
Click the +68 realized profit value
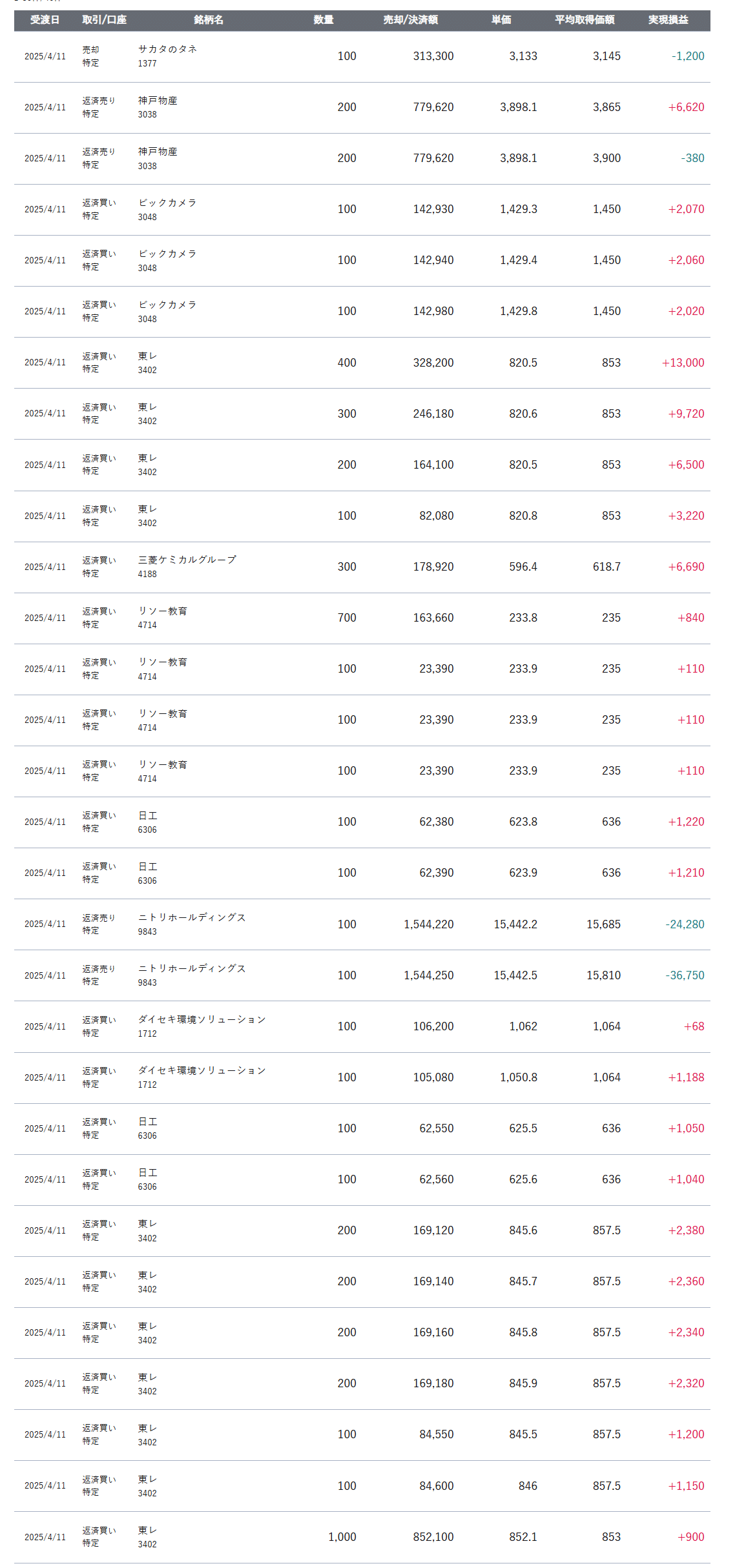pyautogui.click(x=694, y=1026)
